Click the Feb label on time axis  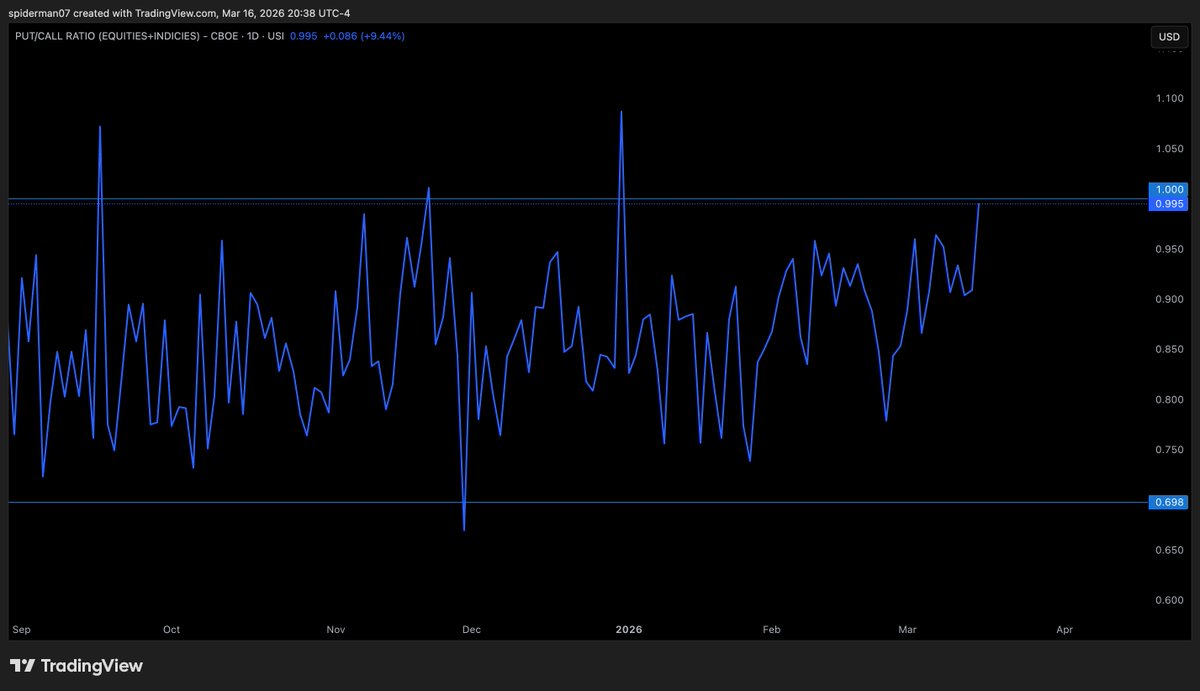point(771,630)
